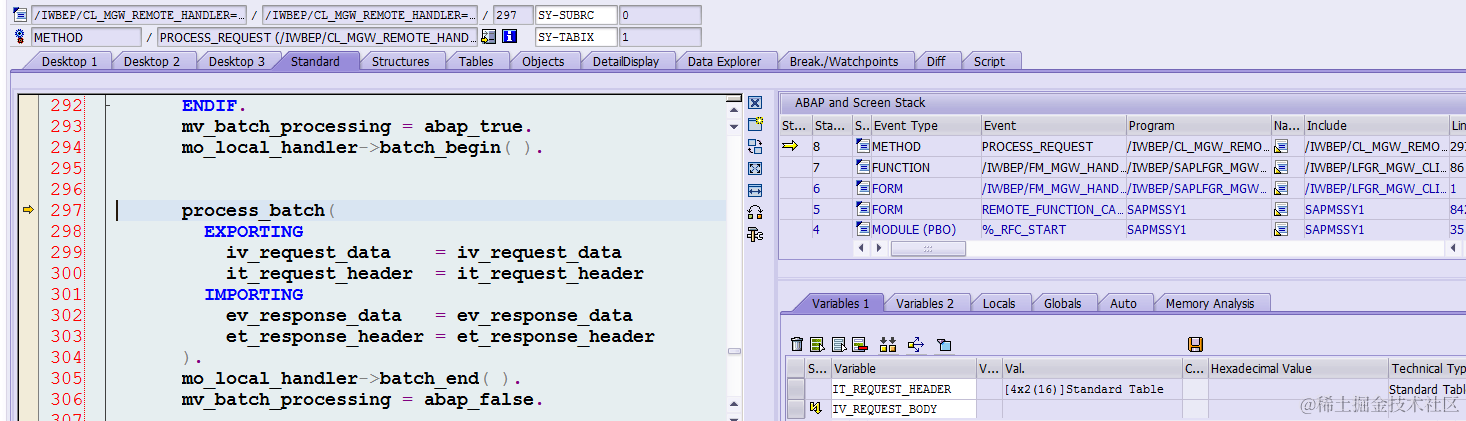This screenshot has height=421, width=1466.
Task: Click the fourth icon in Variables toolbar
Action: pyautogui.click(x=859, y=344)
